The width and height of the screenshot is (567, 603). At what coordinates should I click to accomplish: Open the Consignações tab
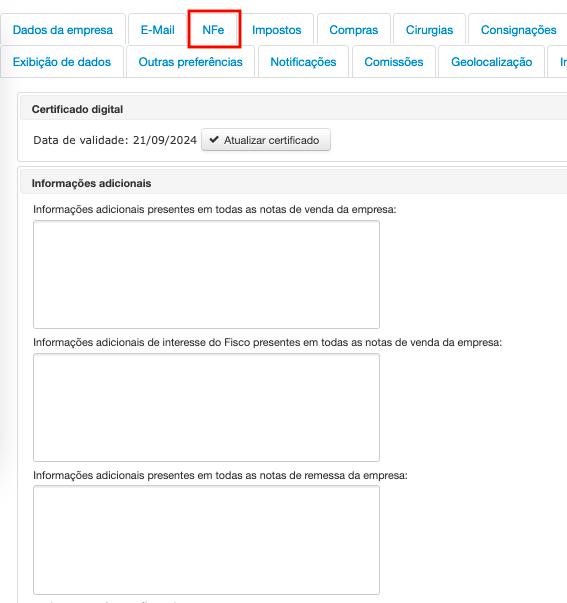pos(518,30)
